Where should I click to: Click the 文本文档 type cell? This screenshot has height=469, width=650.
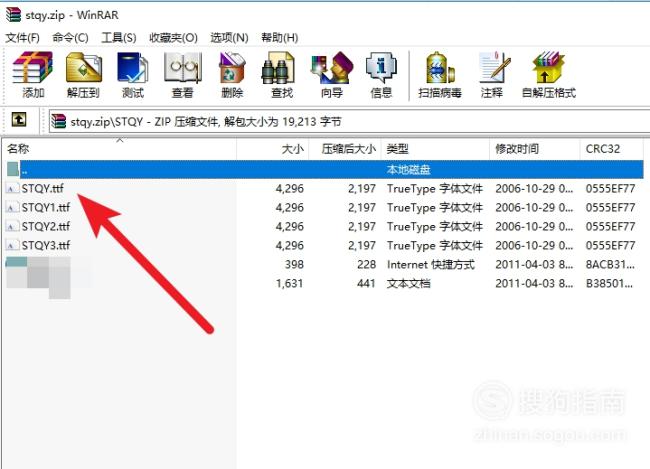coord(409,284)
